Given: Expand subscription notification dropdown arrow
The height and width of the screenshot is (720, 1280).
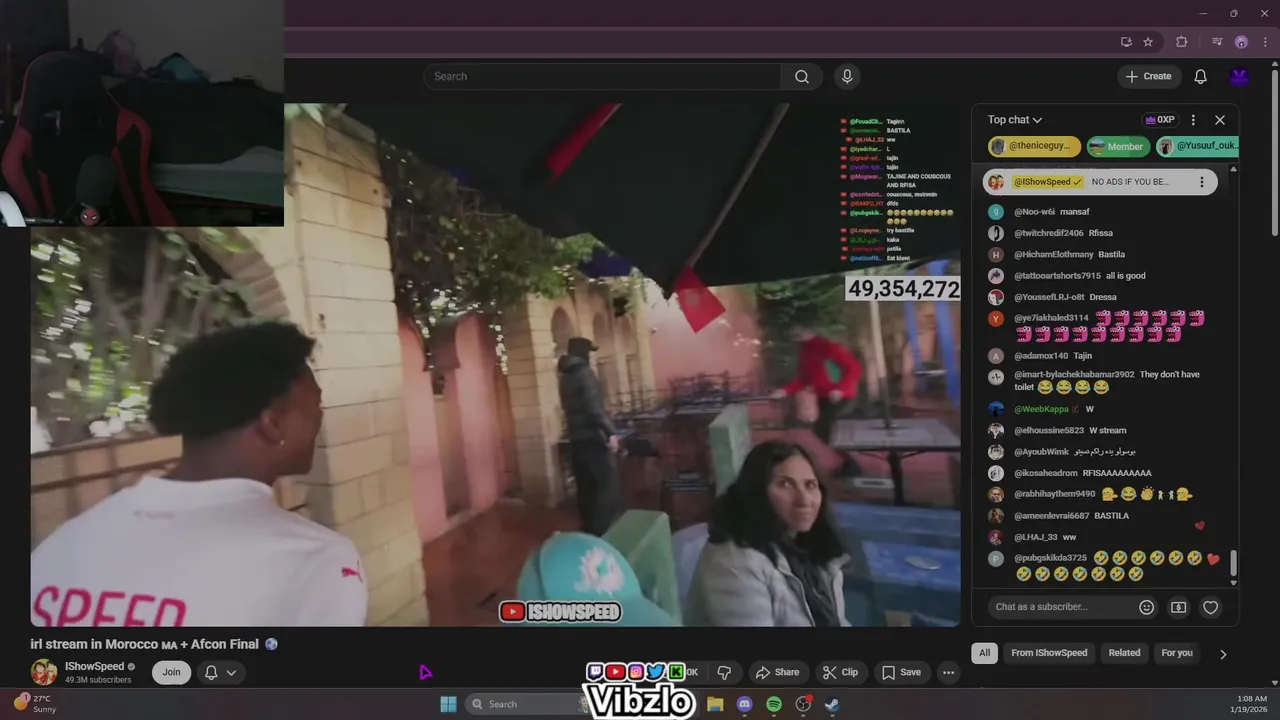Looking at the screenshot, I should pyautogui.click(x=231, y=672).
